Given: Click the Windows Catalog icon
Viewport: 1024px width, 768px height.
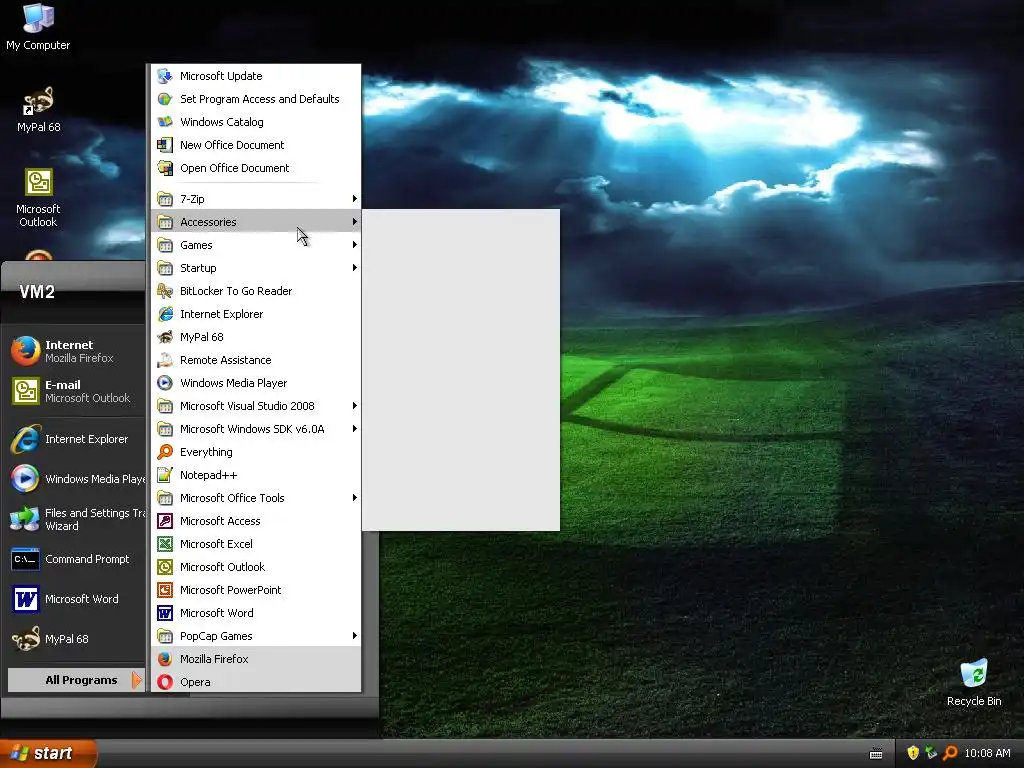Looking at the screenshot, I should 165,121.
